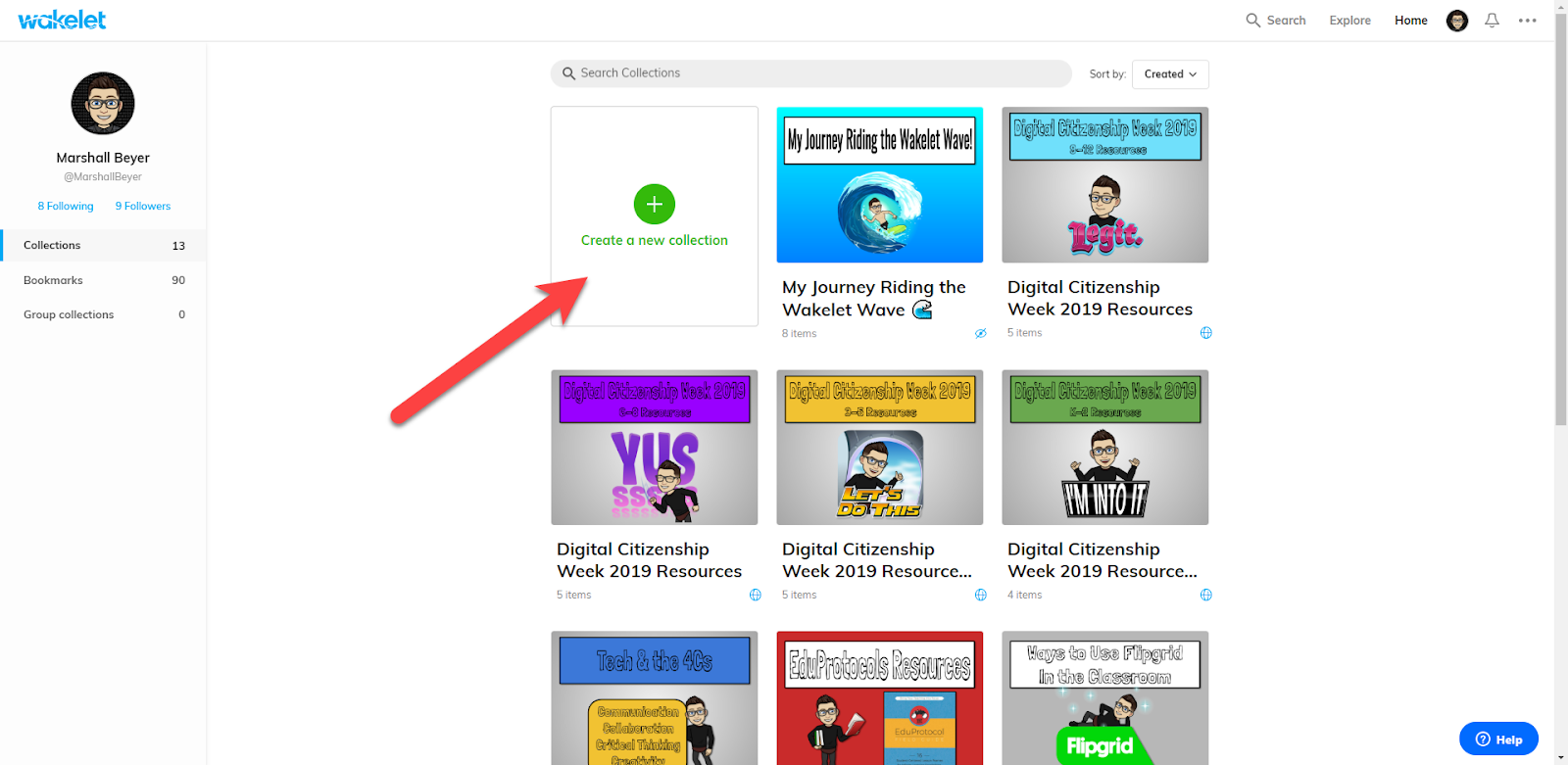Click the '8 items' count under My Journey
1568x765 pixels.
coord(799,333)
